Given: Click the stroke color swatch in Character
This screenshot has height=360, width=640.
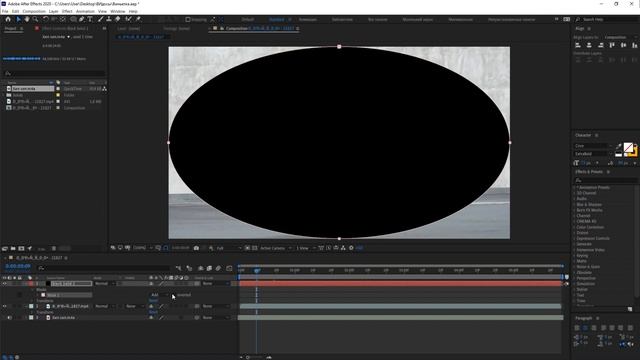Looking at the screenshot, I should (x=635, y=153).
